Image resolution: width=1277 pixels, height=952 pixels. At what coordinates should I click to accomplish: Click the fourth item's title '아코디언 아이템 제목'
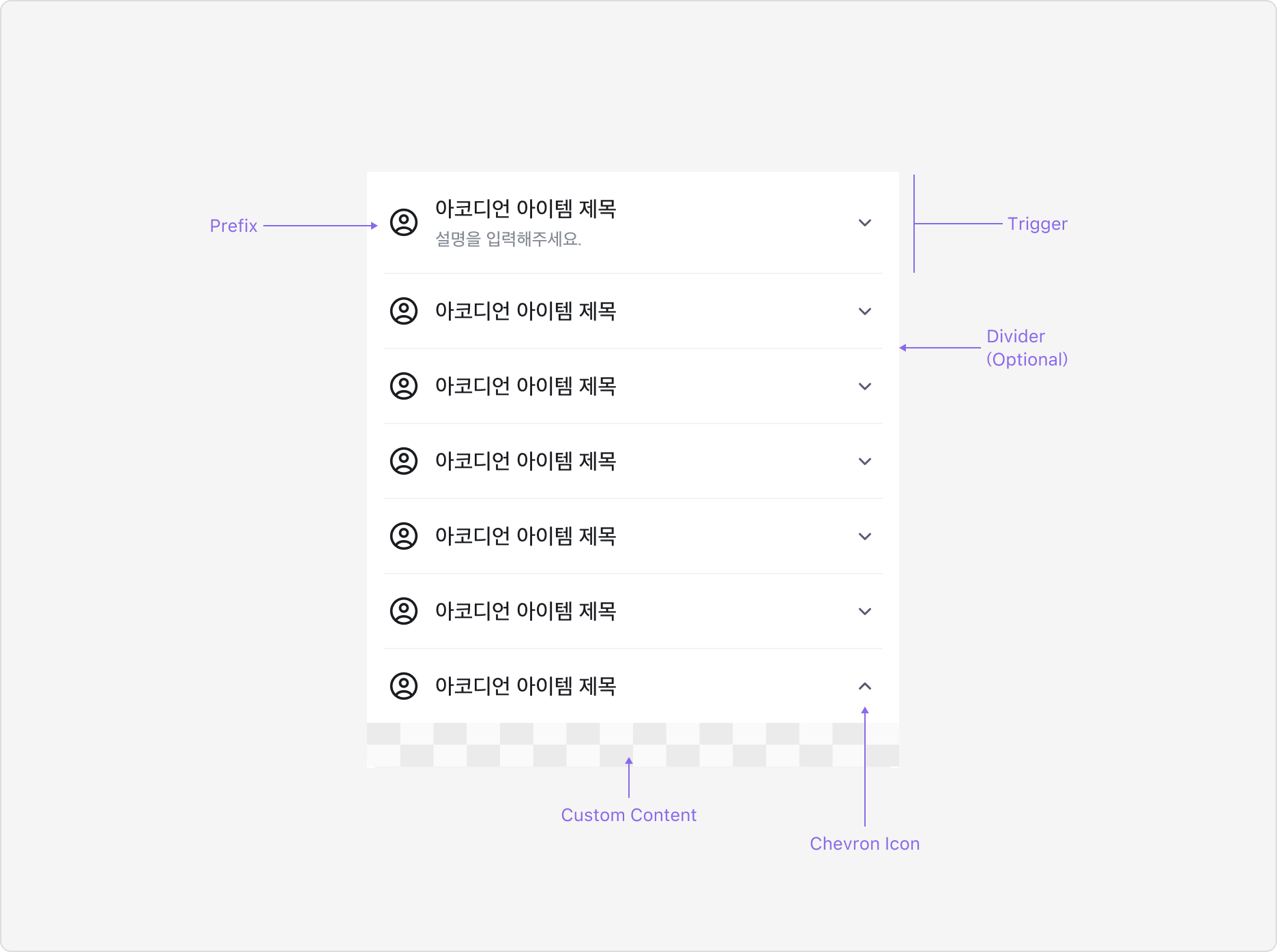pyautogui.click(x=526, y=461)
